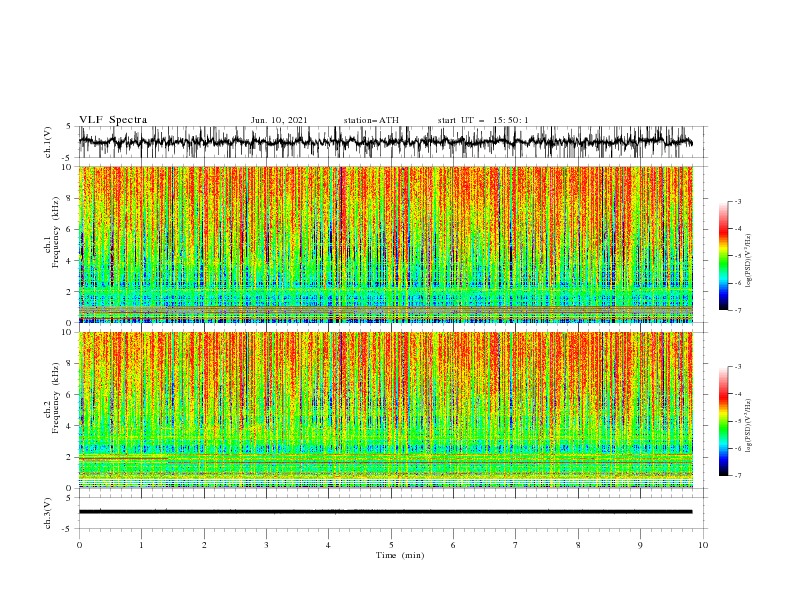Click the "-7" tick on ch.2 colorbar
The width and height of the screenshot is (792, 612).
pyautogui.click(x=738, y=475)
